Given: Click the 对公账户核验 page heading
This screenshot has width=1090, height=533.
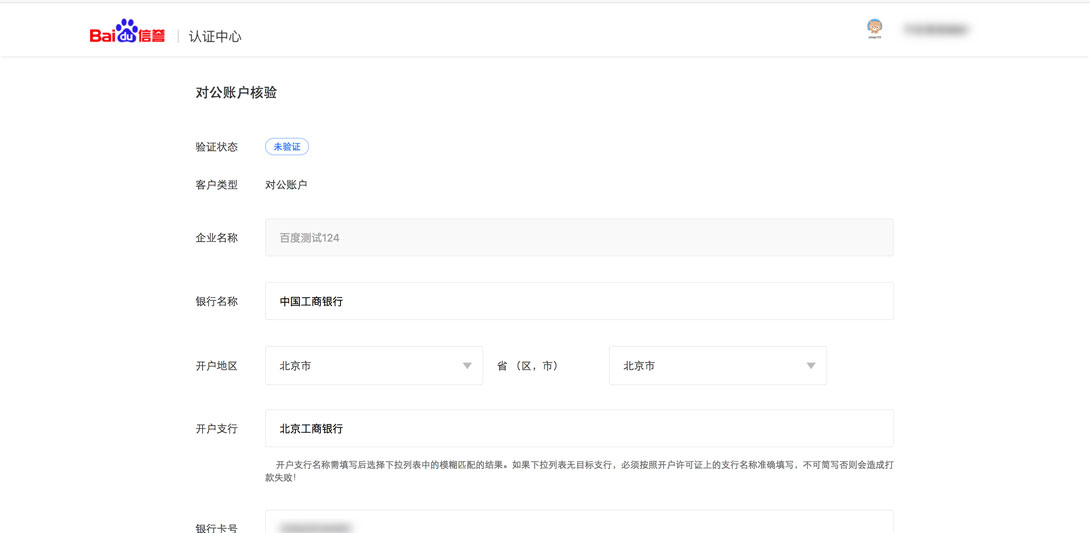Looking at the screenshot, I should point(236,93).
